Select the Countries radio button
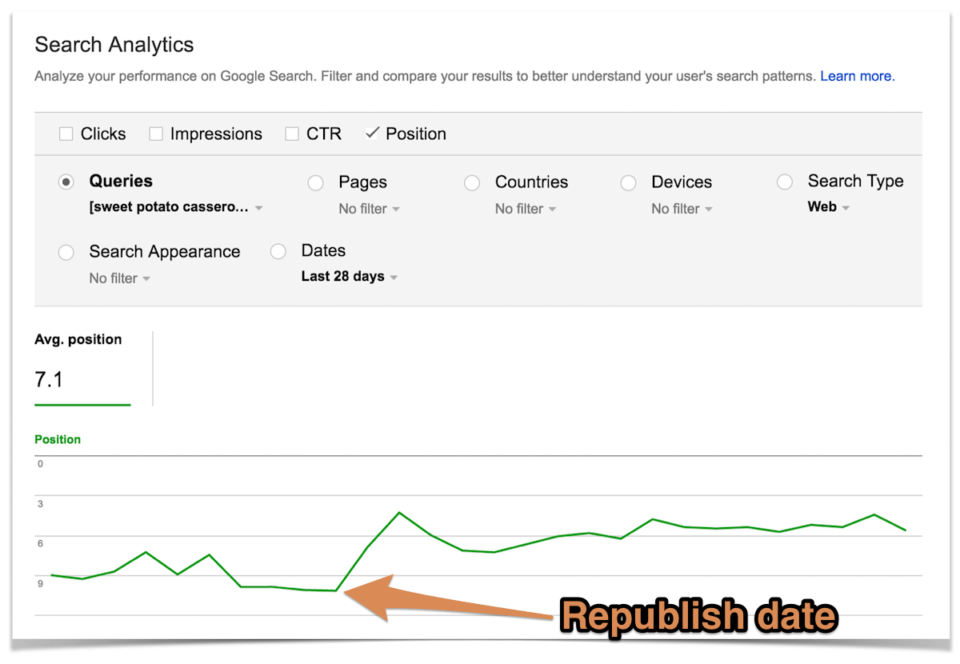Viewport: 960px width, 664px height. [x=471, y=182]
